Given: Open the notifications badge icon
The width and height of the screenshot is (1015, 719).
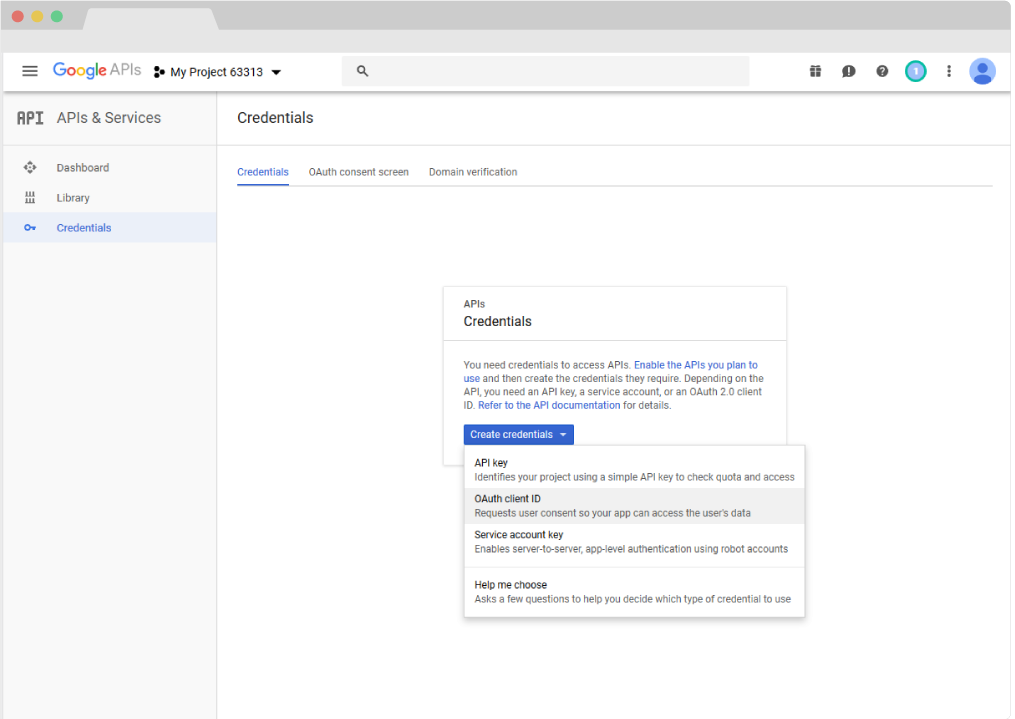Looking at the screenshot, I should (x=915, y=71).
